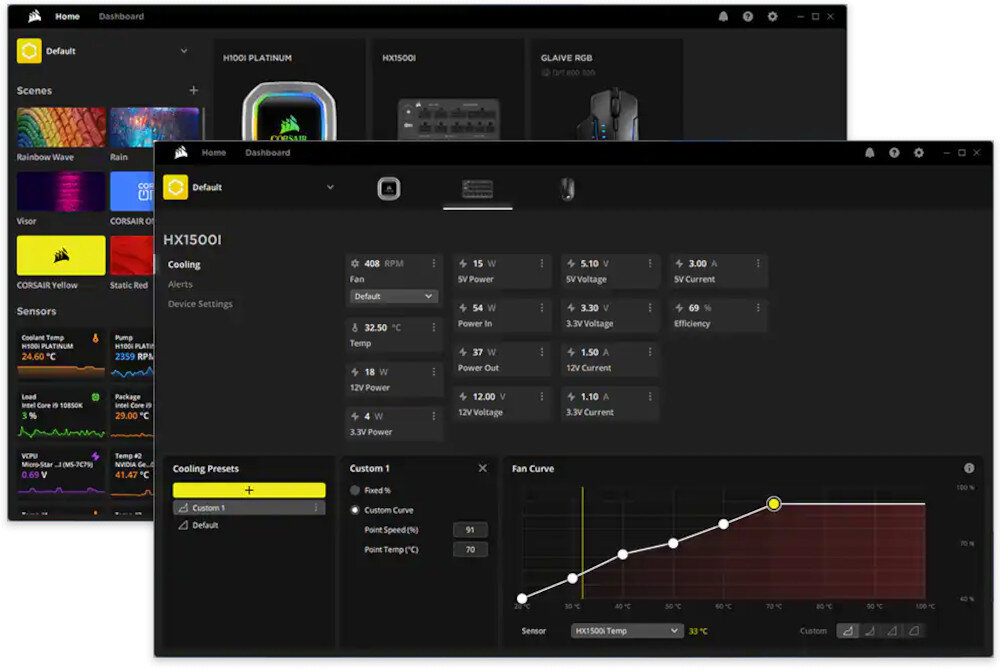Viewport: 1000px width, 669px height.
Task: Apply the Rainbow Wave scene
Action: coord(61,128)
